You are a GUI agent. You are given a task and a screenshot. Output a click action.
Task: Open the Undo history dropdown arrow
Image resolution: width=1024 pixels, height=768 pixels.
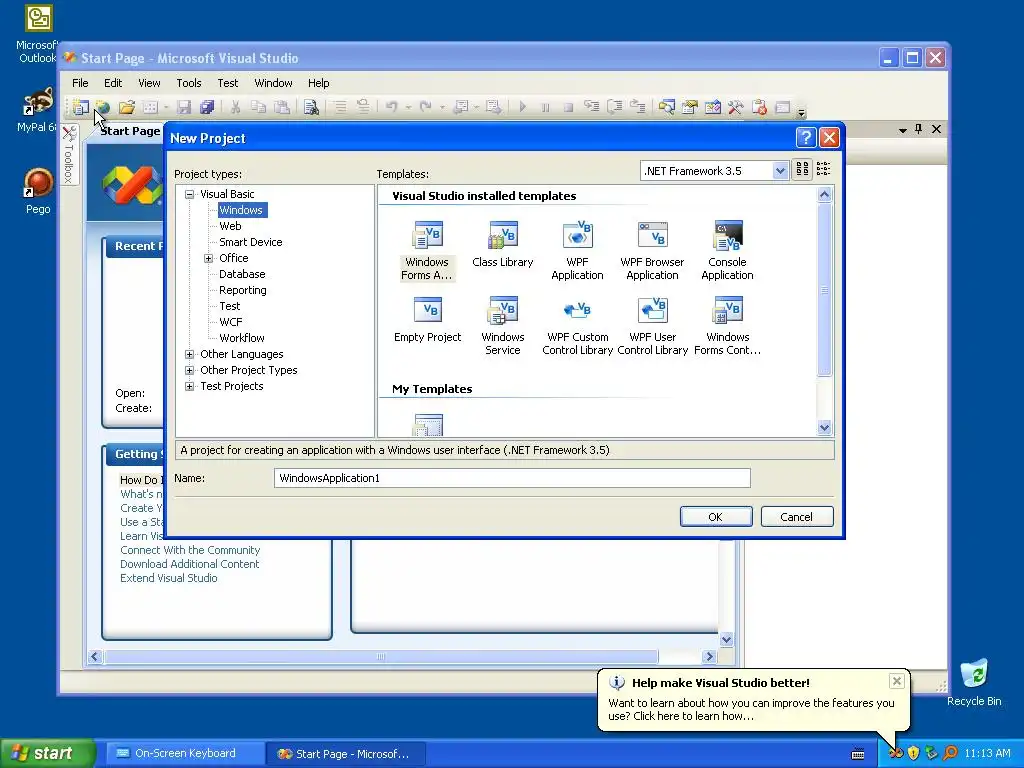(408, 107)
